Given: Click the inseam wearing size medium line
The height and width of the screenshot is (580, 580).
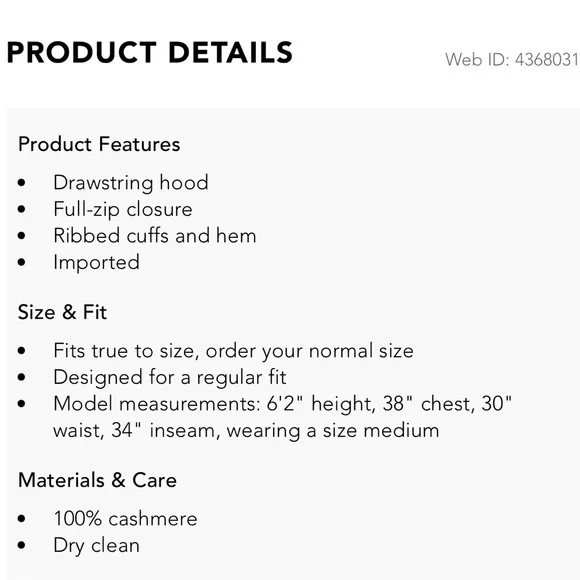Looking at the screenshot, I should [x=246, y=431].
